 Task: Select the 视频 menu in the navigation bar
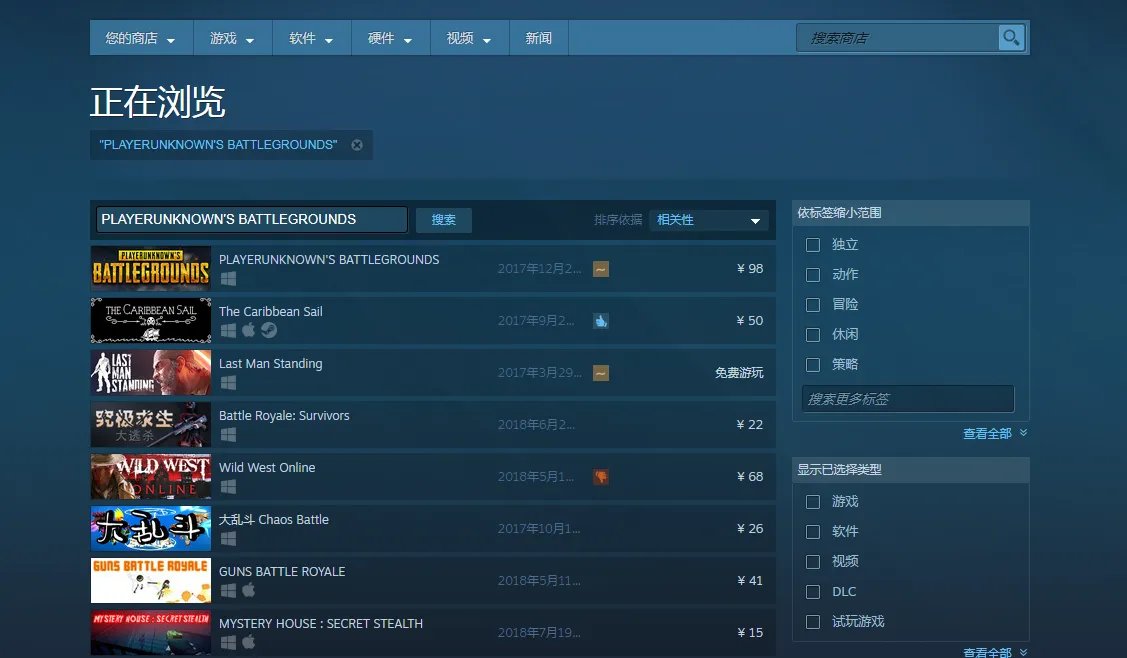[x=469, y=37]
